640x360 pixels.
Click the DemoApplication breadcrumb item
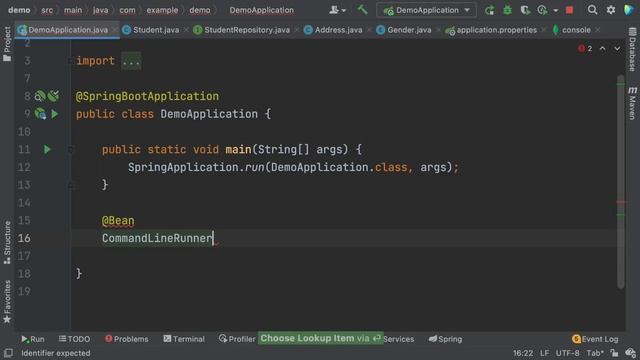(x=261, y=10)
